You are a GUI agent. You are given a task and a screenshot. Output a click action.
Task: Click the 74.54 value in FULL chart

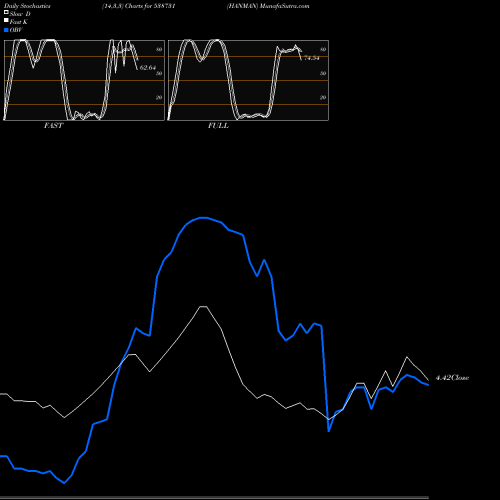pyautogui.click(x=312, y=58)
